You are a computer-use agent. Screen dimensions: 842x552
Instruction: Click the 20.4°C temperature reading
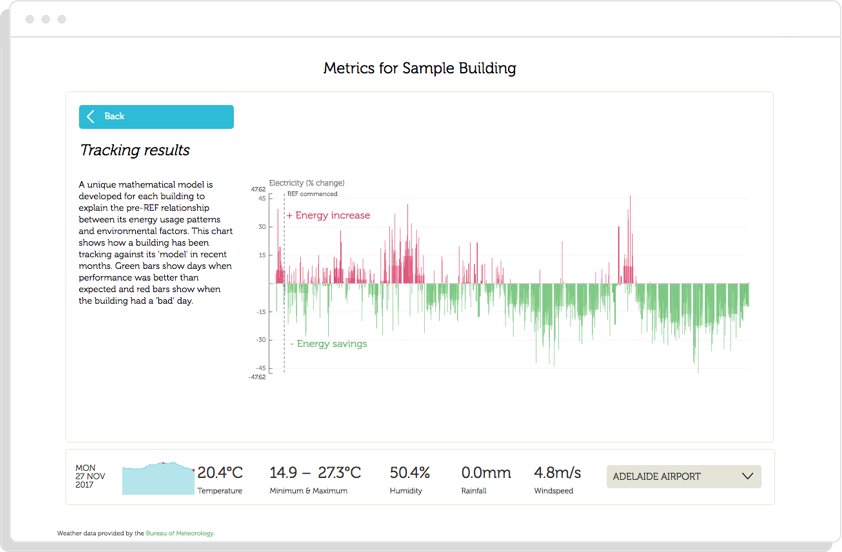[220, 473]
